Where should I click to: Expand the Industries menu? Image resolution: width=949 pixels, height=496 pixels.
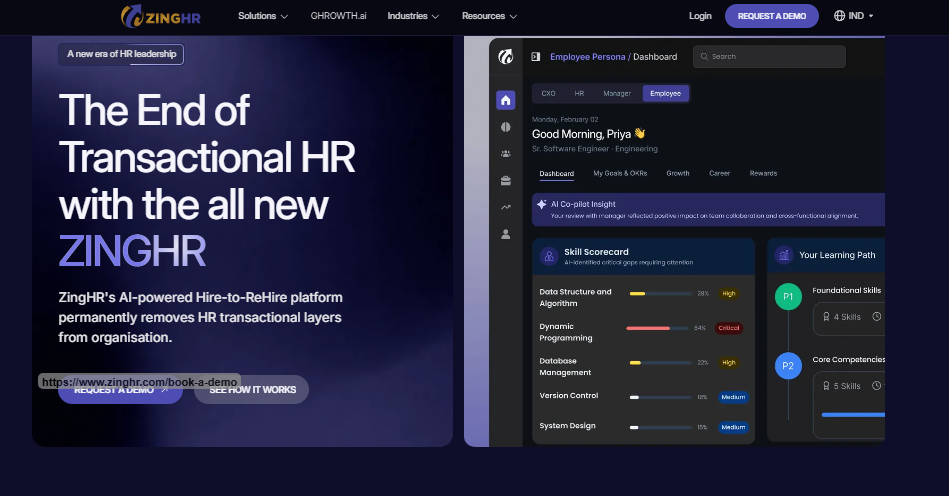pos(413,16)
